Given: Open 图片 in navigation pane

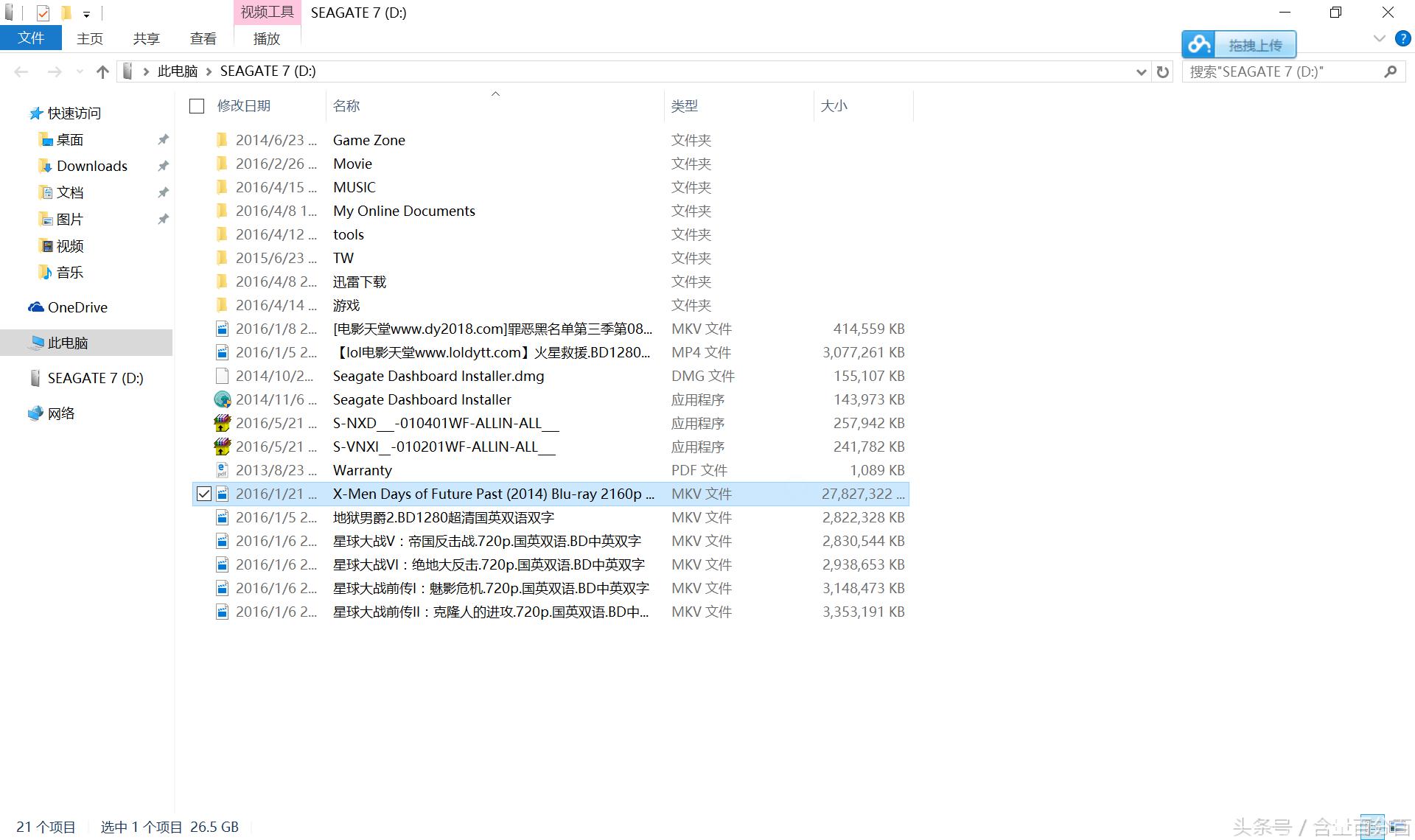Looking at the screenshot, I should [70, 219].
